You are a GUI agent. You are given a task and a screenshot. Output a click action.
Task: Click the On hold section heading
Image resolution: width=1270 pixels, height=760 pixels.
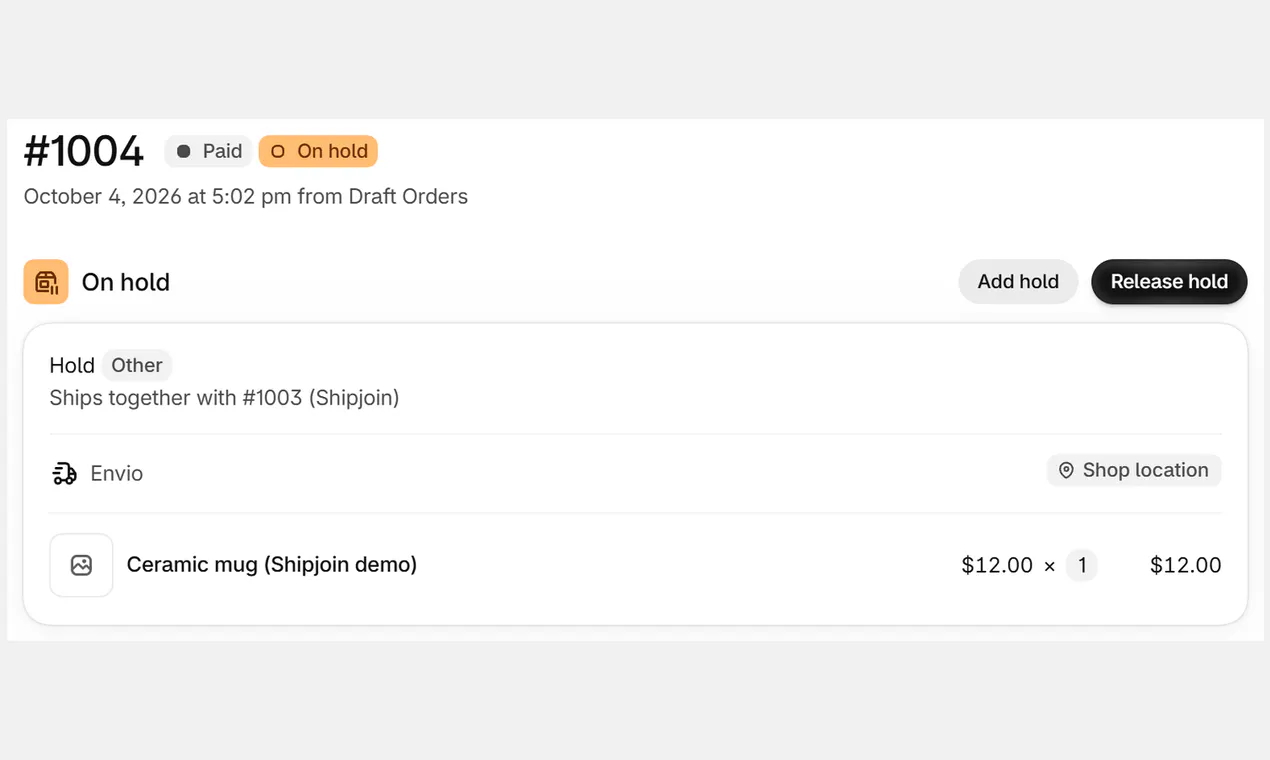tap(126, 282)
